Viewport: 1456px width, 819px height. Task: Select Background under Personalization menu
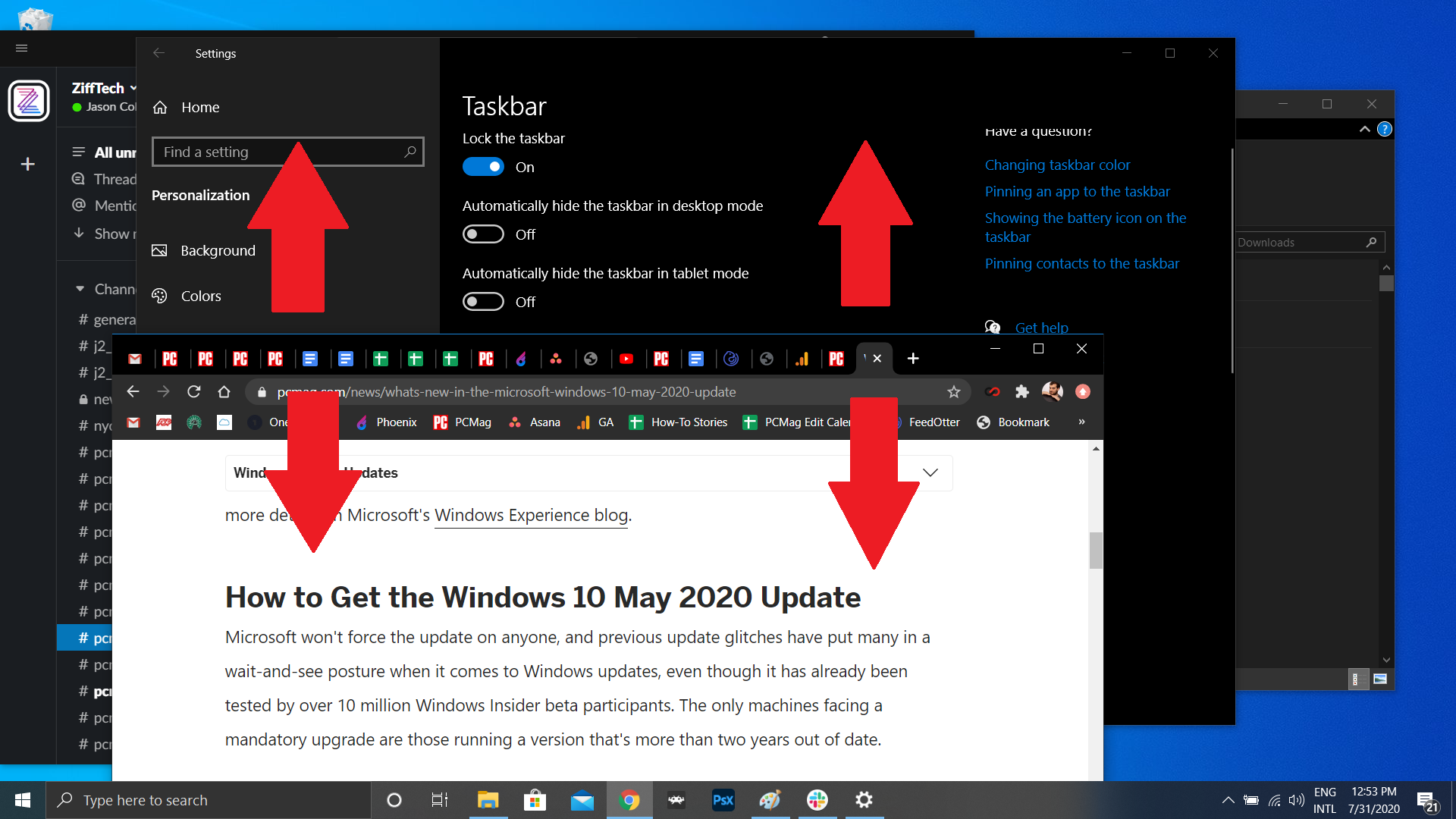tap(217, 250)
